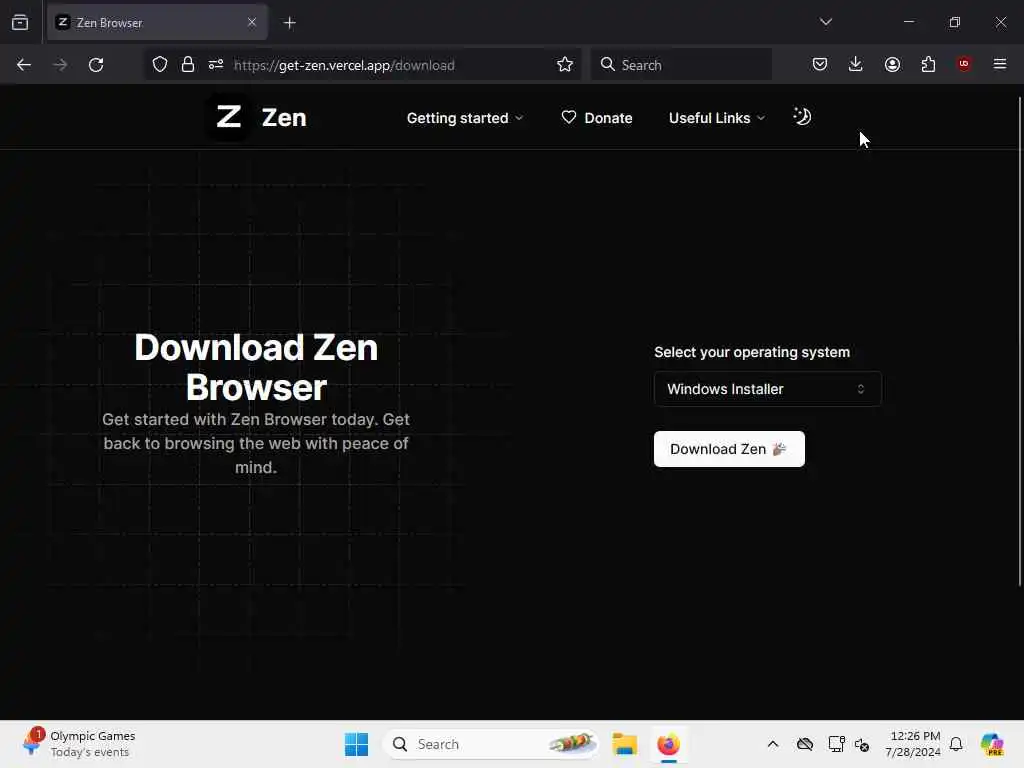Click the Download Zen button
This screenshot has width=1024, height=768.
coord(729,449)
